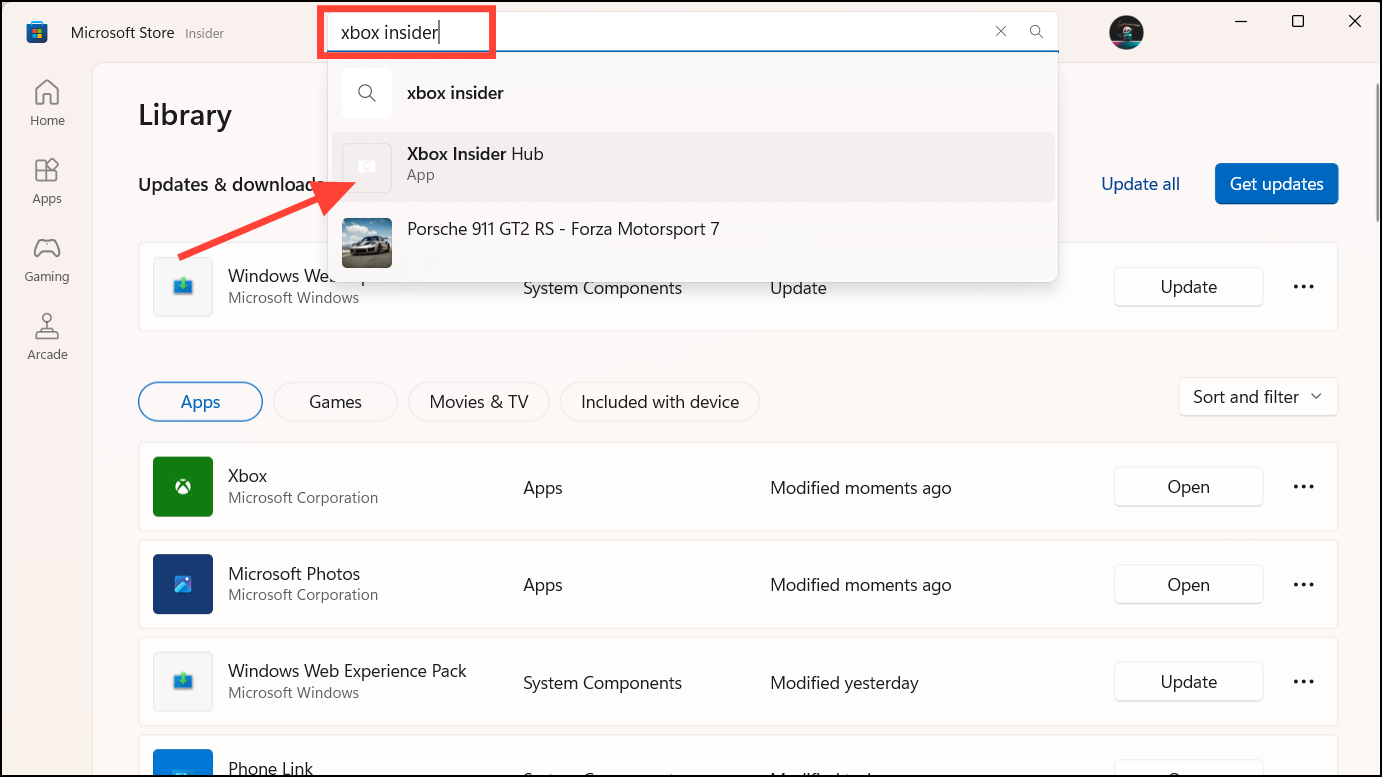Select Porsche 911 GT2 RS suggestion
This screenshot has height=777, width=1382.
pos(693,242)
